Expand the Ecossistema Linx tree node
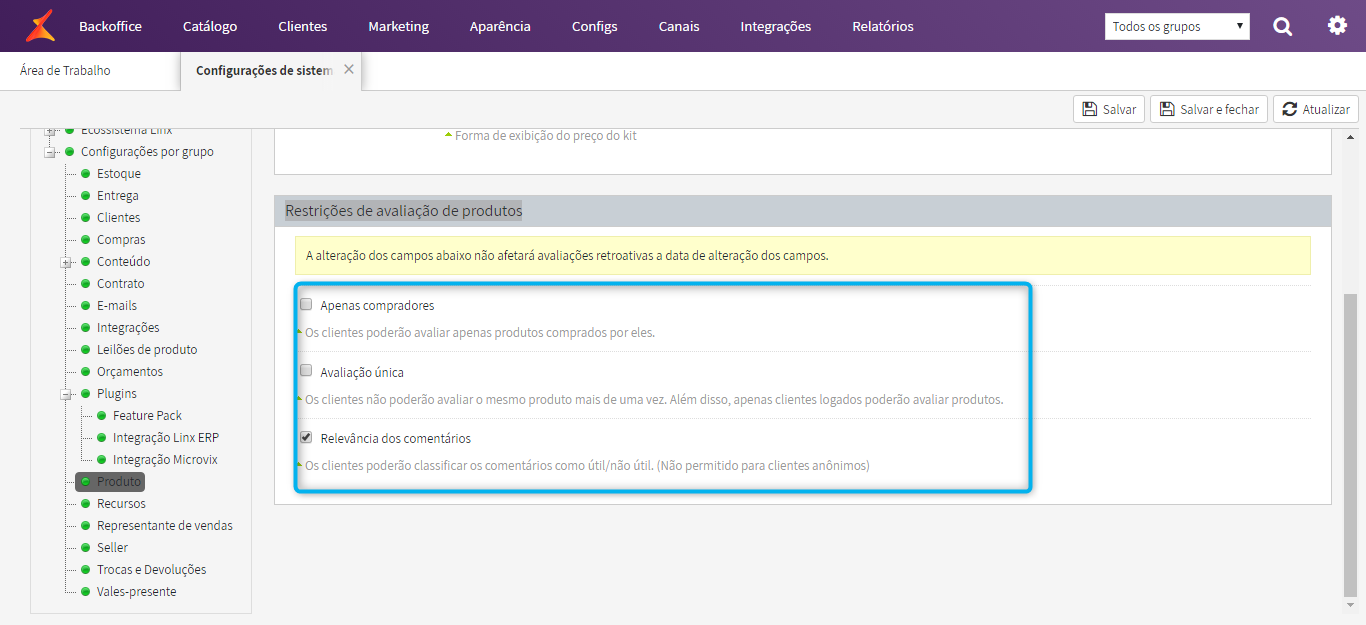The width and height of the screenshot is (1366, 625). [50, 131]
